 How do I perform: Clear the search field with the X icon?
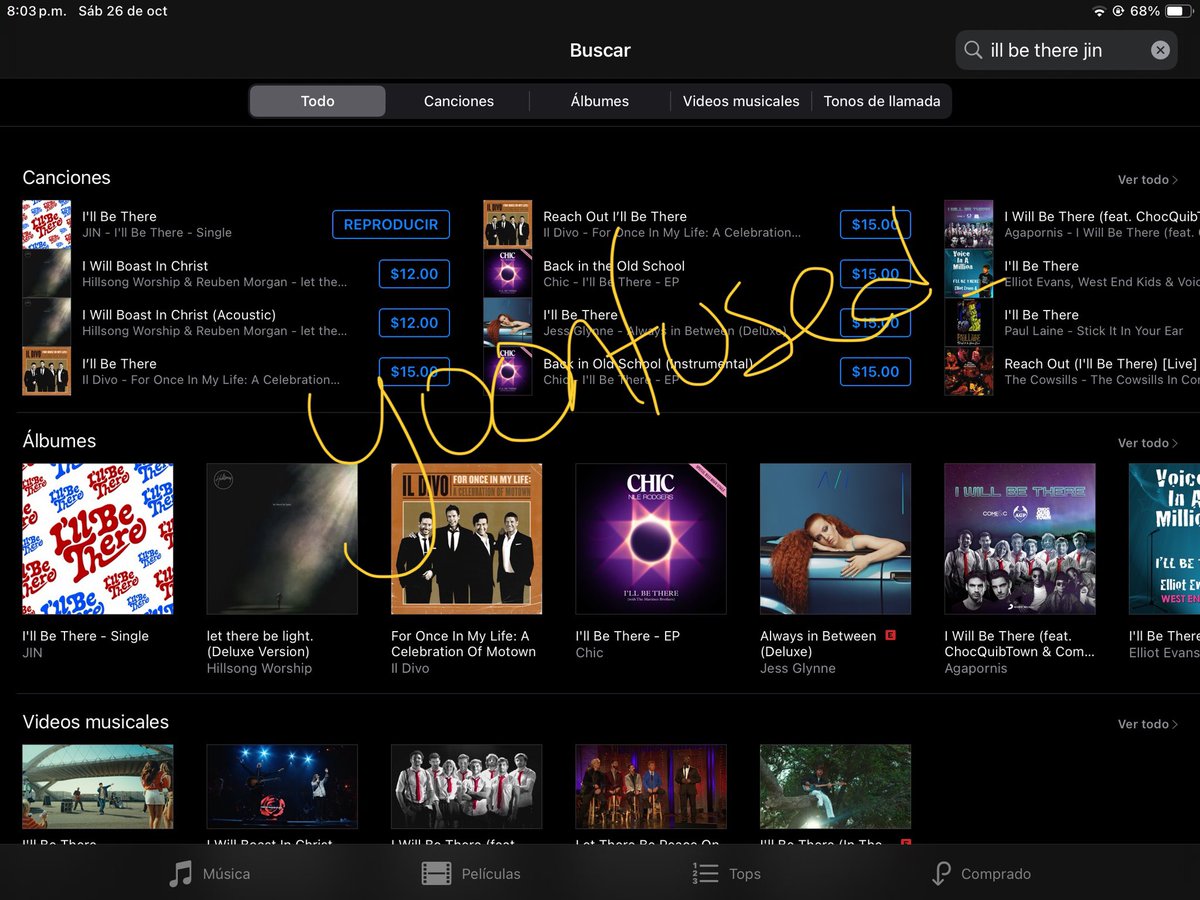pos(1160,50)
